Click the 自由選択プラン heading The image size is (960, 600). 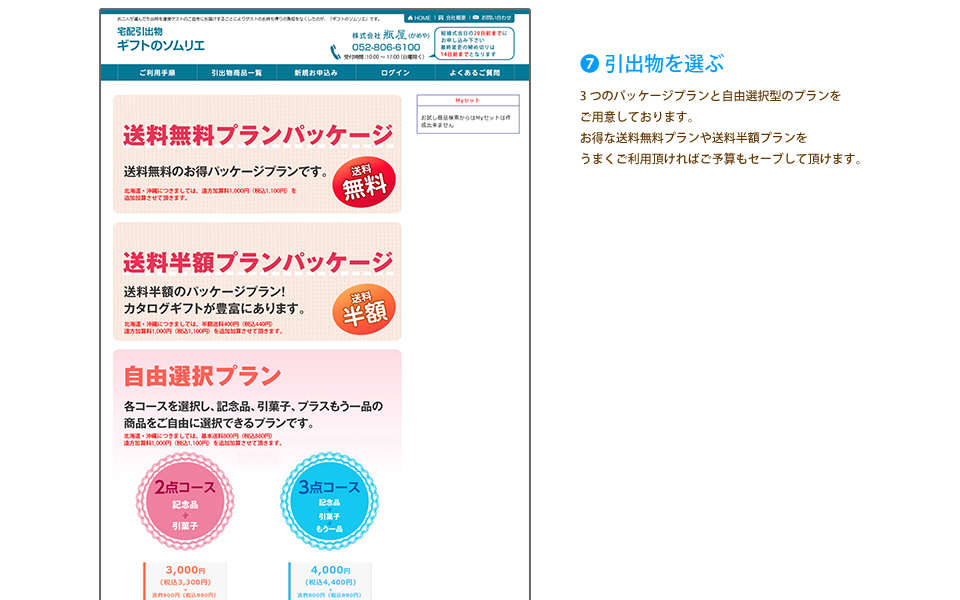(x=202, y=377)
